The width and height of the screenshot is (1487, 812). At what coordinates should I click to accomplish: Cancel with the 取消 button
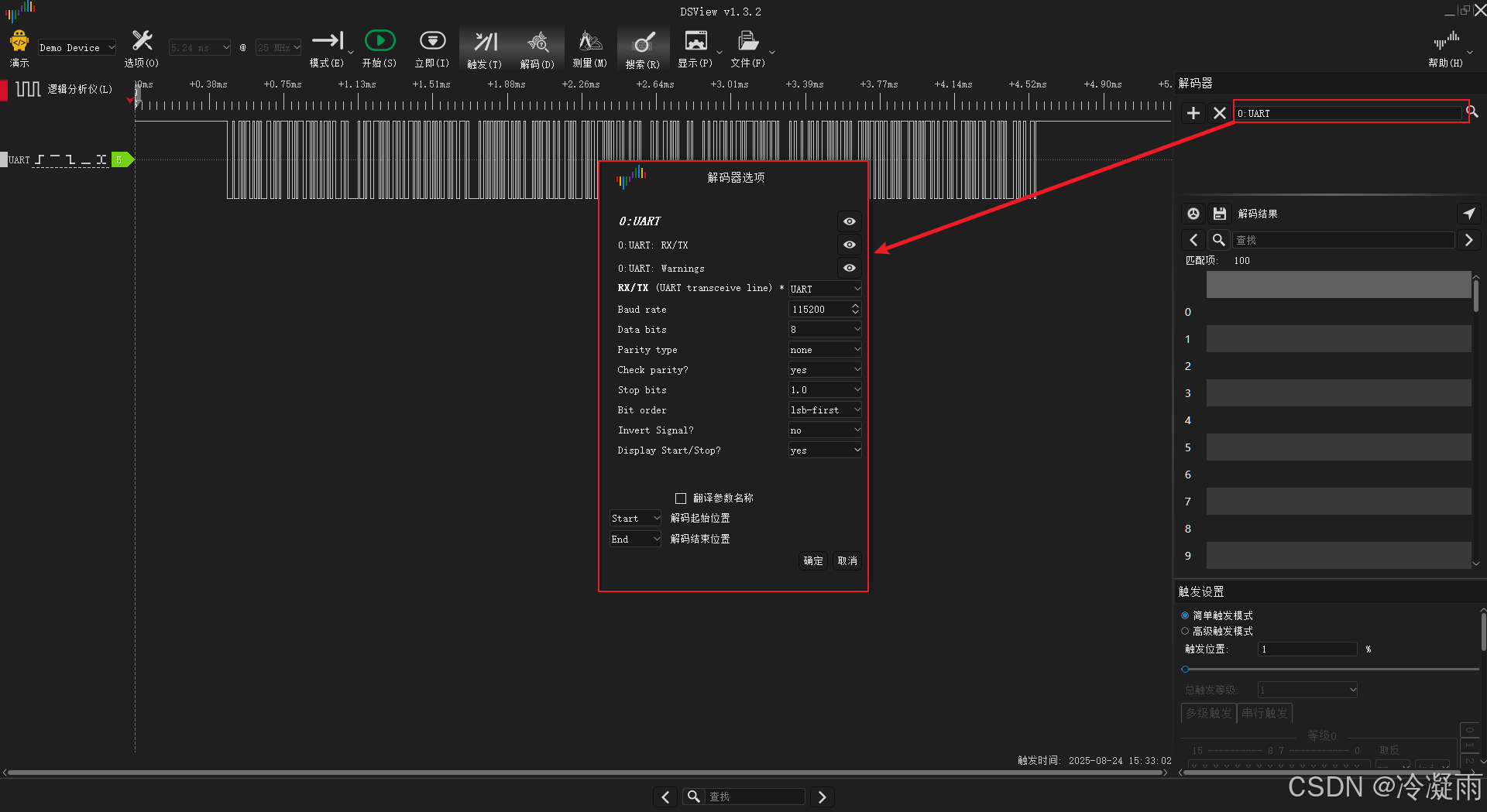pos(847,560)
